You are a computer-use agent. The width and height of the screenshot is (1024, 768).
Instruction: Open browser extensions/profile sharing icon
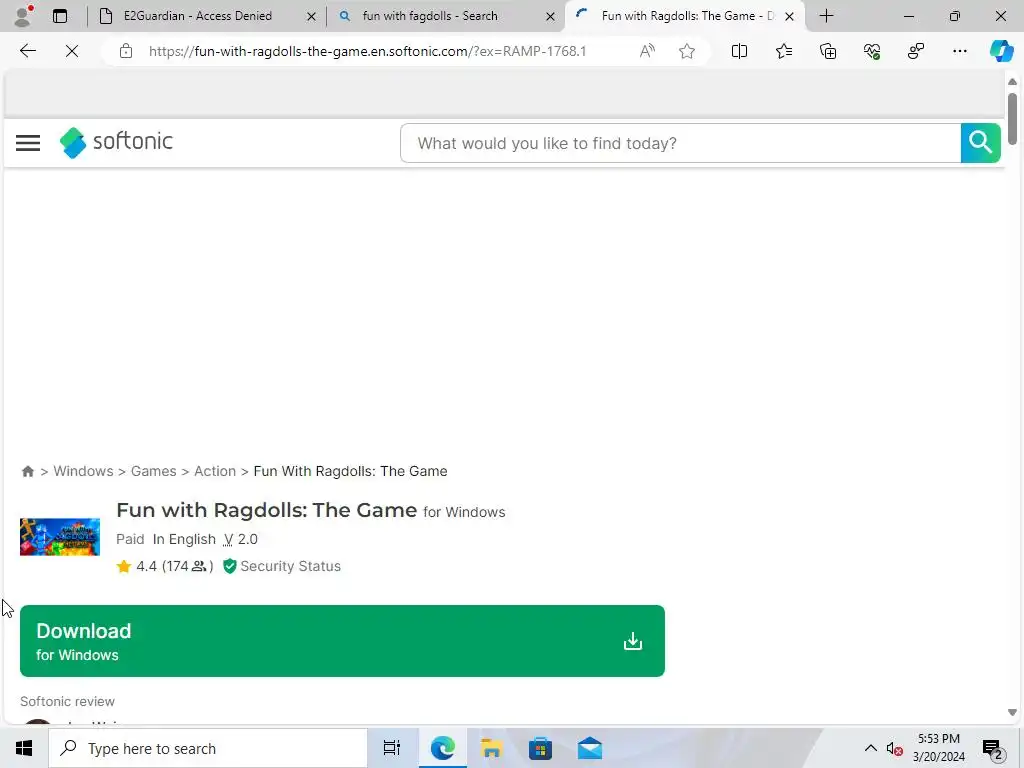[x=916, y=51]
